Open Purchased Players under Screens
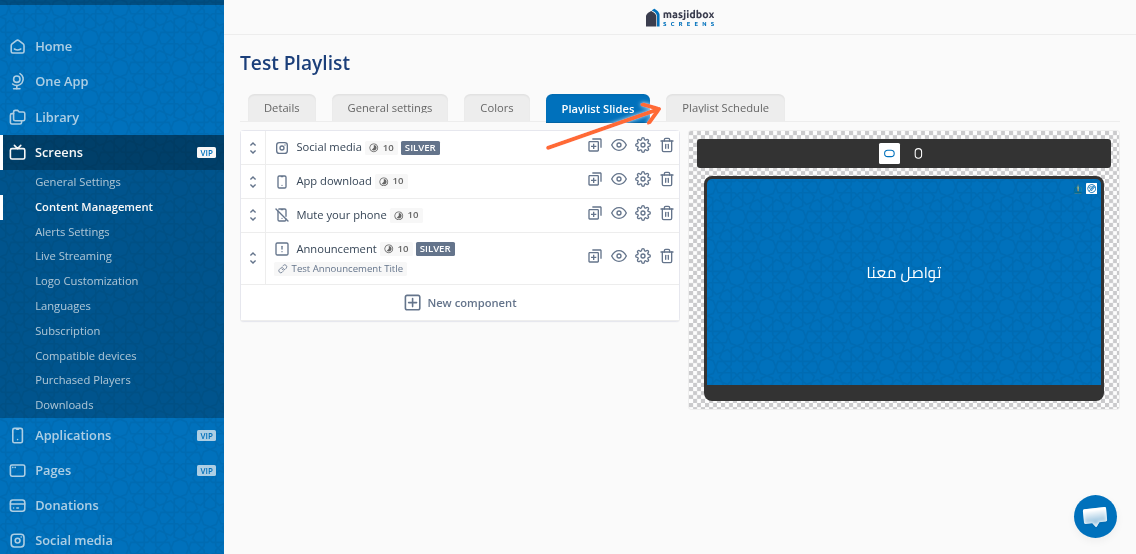This screenshot has width=1136, height=554. point(83,380)
